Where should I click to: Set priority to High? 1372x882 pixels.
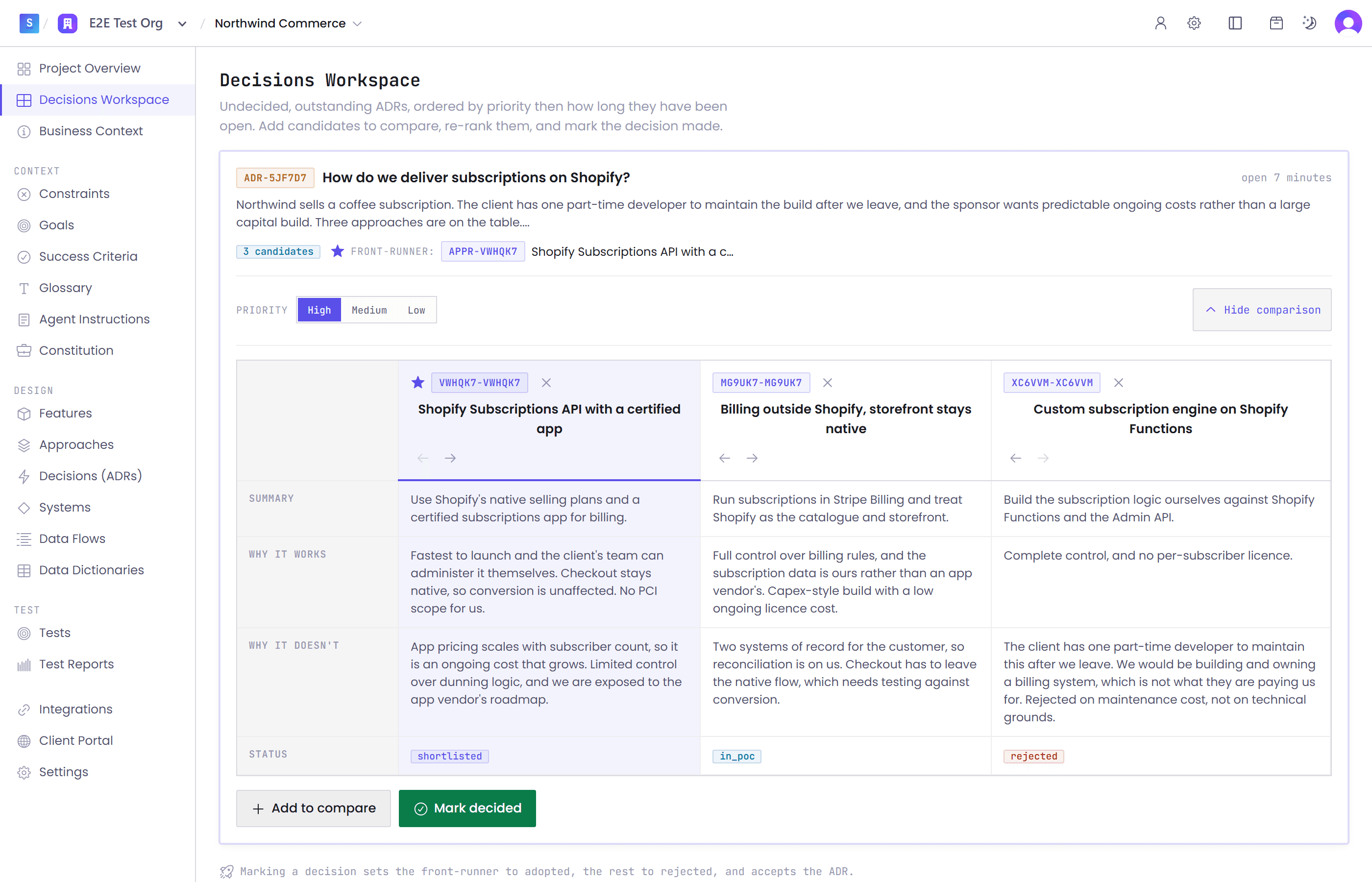319,310
